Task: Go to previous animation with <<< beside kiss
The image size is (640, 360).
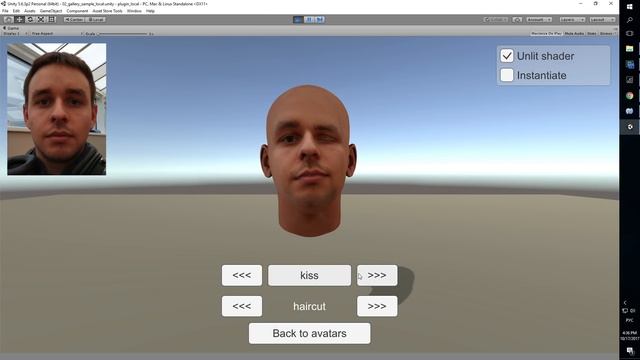Action: [242, 276]
